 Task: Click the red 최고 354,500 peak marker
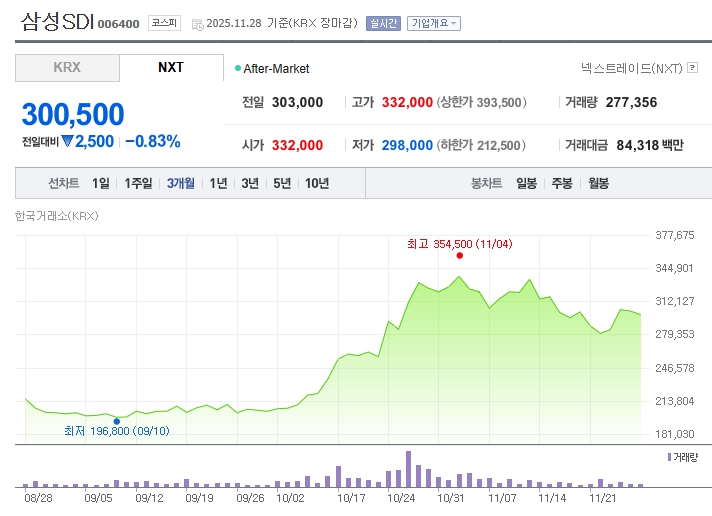tap(459, 255)
